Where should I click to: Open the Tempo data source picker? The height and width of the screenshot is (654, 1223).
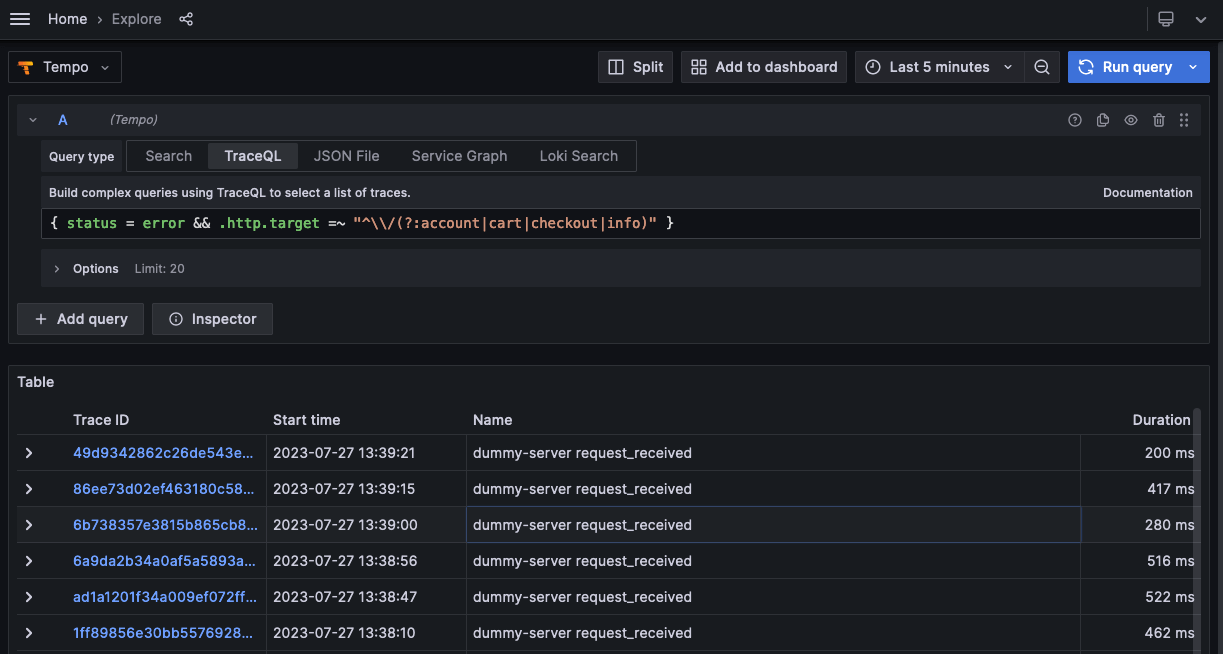(x=64, y=66)
